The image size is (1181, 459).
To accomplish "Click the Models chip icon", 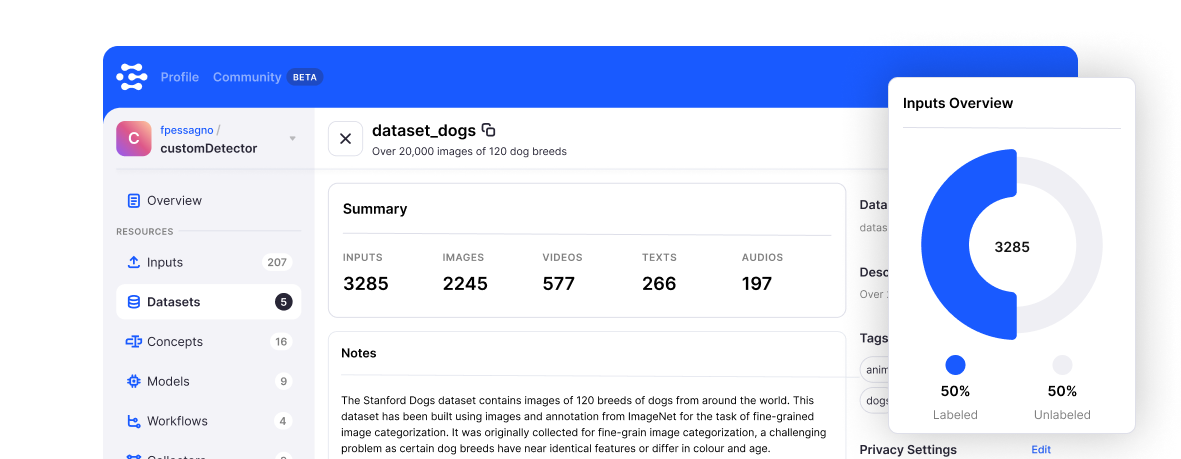I will [134, 381].
